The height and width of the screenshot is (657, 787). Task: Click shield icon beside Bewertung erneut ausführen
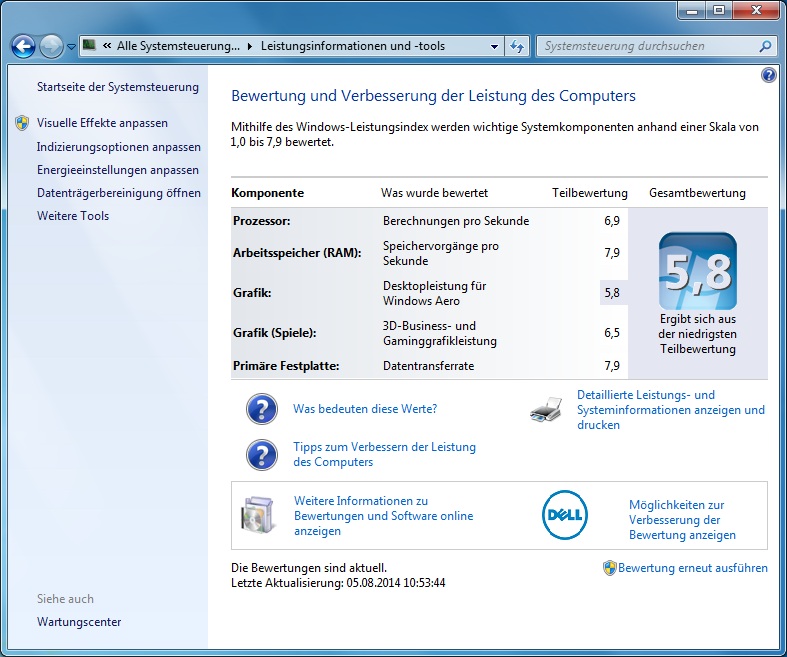pos(609,568)
